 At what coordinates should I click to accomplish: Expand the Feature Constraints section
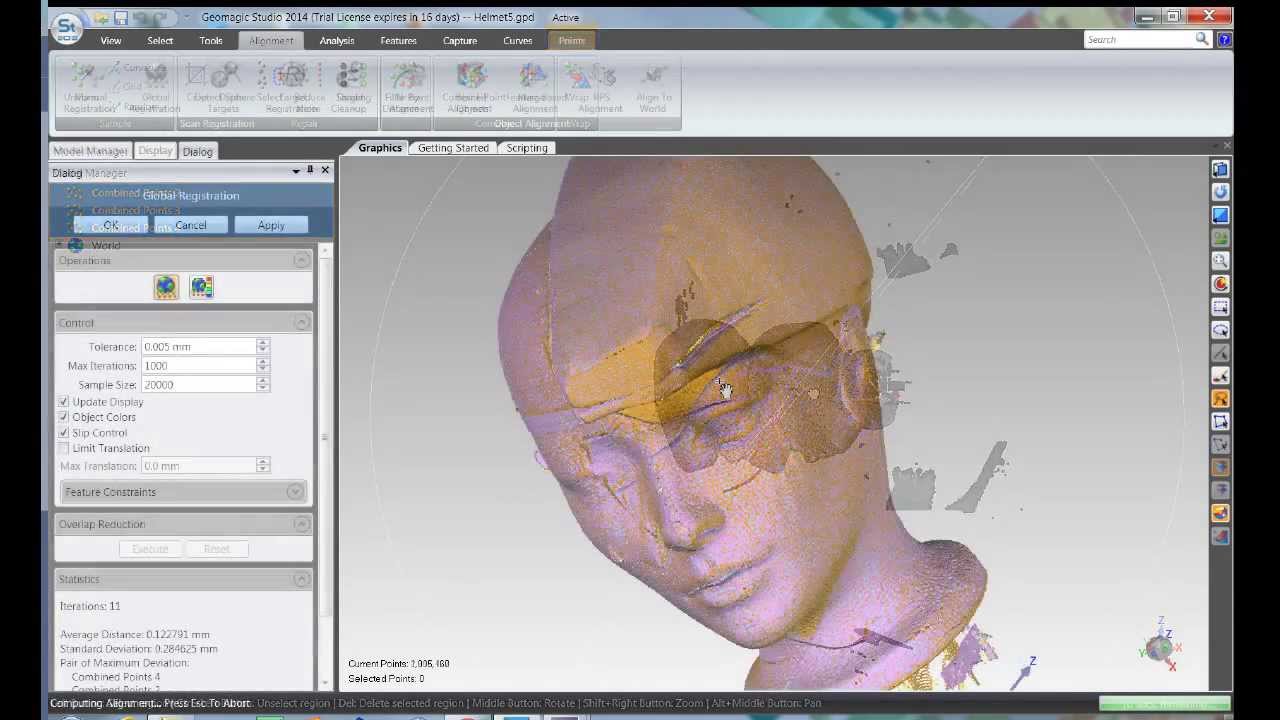pyautogui.click(x=294, y=492)
